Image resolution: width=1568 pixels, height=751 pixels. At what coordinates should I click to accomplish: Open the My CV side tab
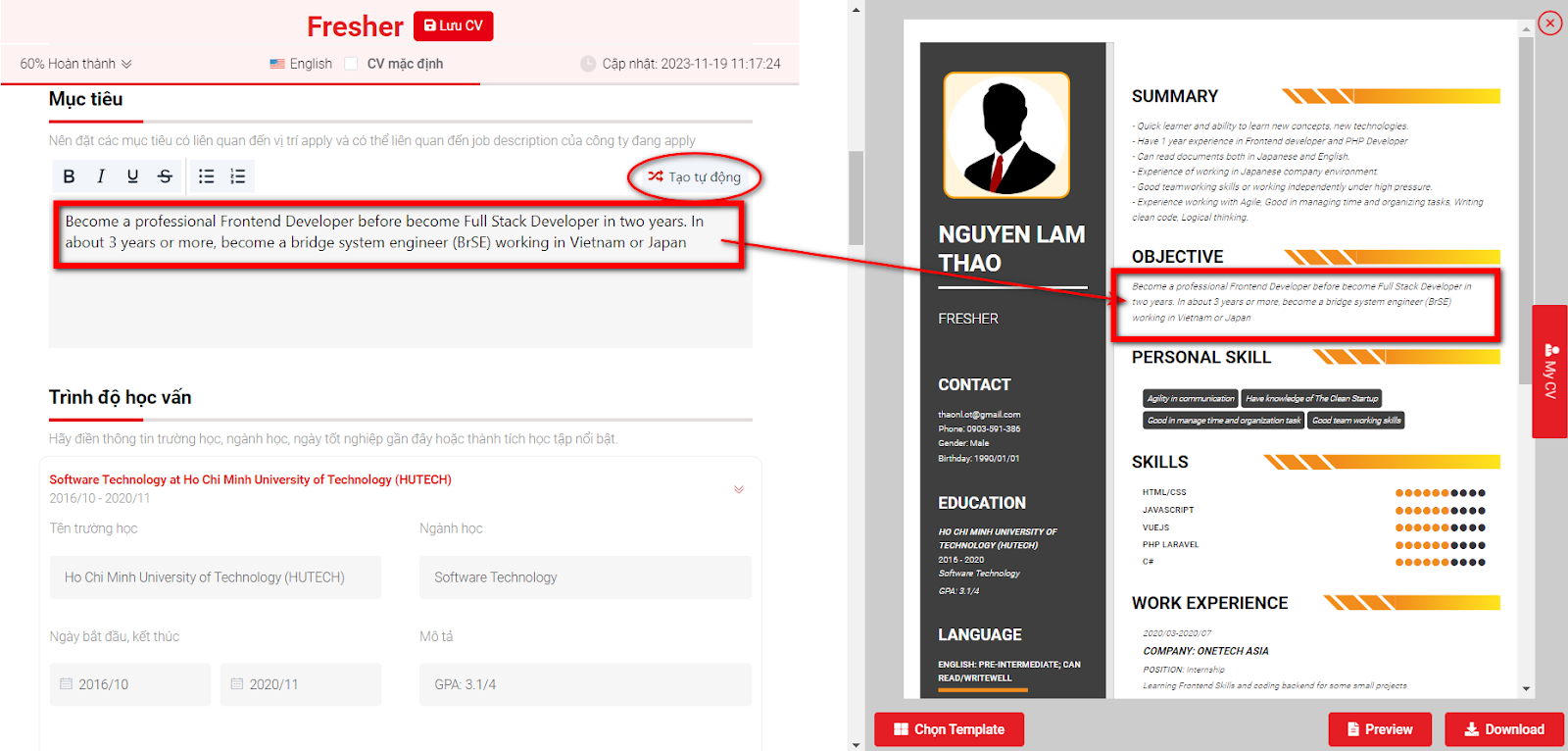tap(1549, 371)
